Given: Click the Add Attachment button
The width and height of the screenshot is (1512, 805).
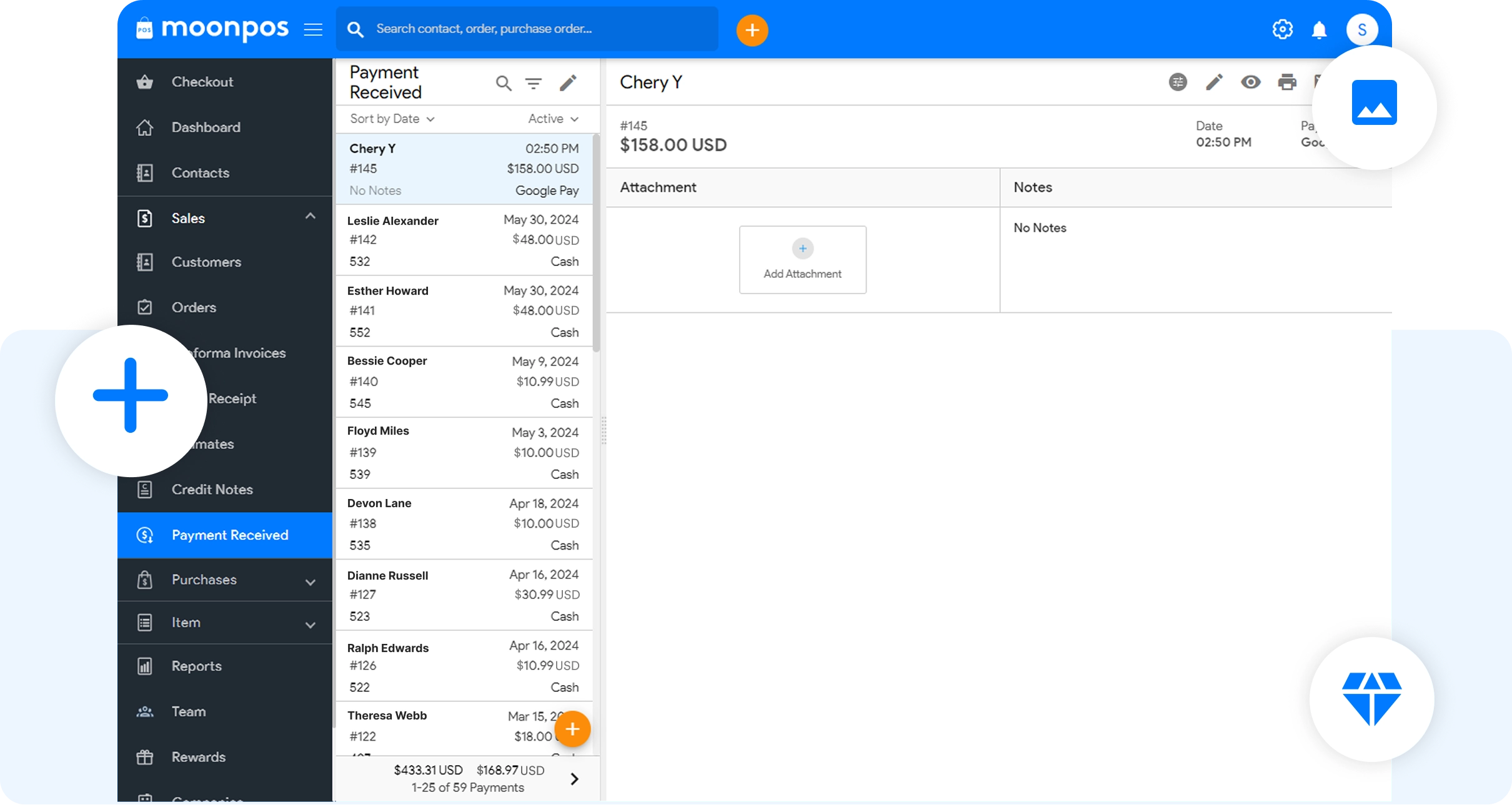Looking at the screenshot, I should pos(802,260).
